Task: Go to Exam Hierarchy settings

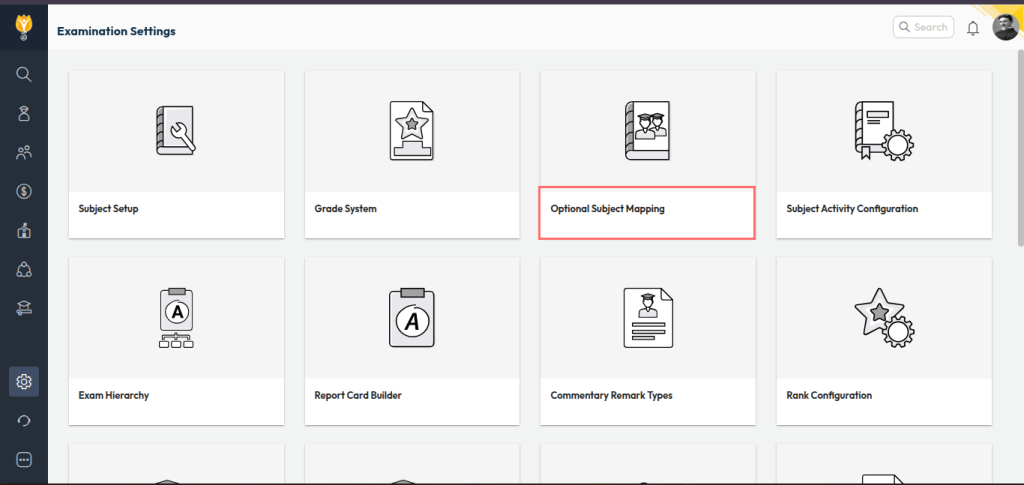Action: pyautogui.click(x=176, y=340)
